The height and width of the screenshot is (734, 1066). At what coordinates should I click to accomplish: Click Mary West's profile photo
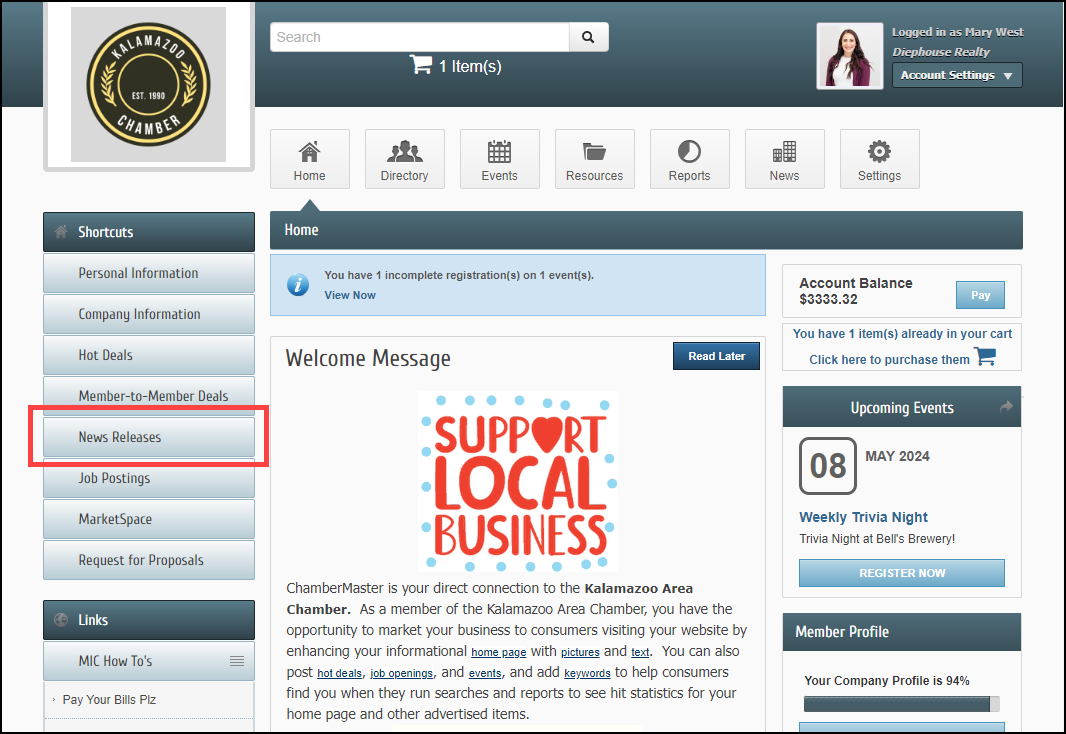pos(850,56)
